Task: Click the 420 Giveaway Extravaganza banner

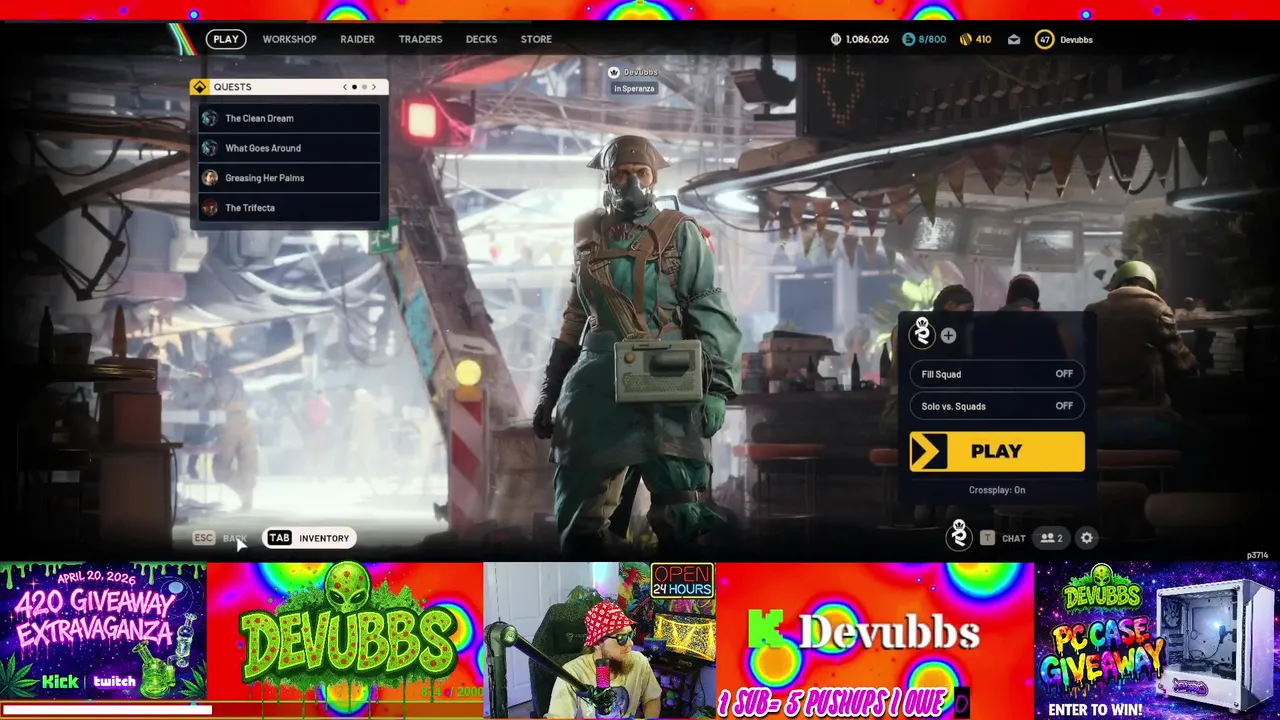Action: click(x=103, y=630)
